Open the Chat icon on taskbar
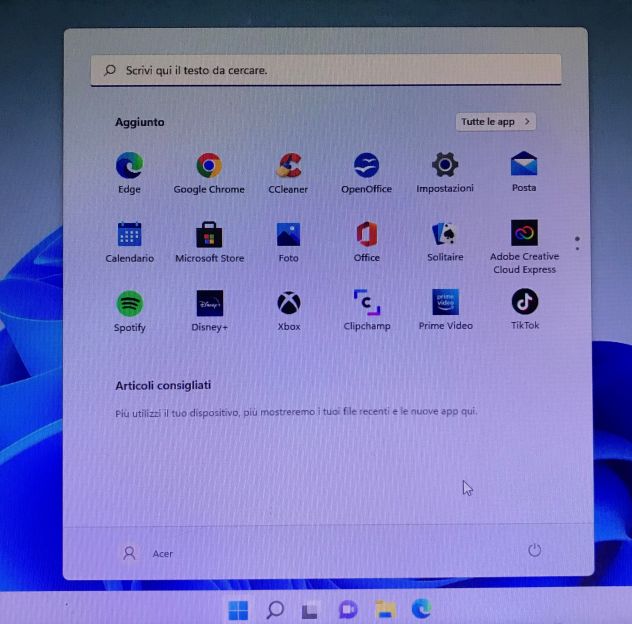632x624 pixels. [x=348, y=609]
